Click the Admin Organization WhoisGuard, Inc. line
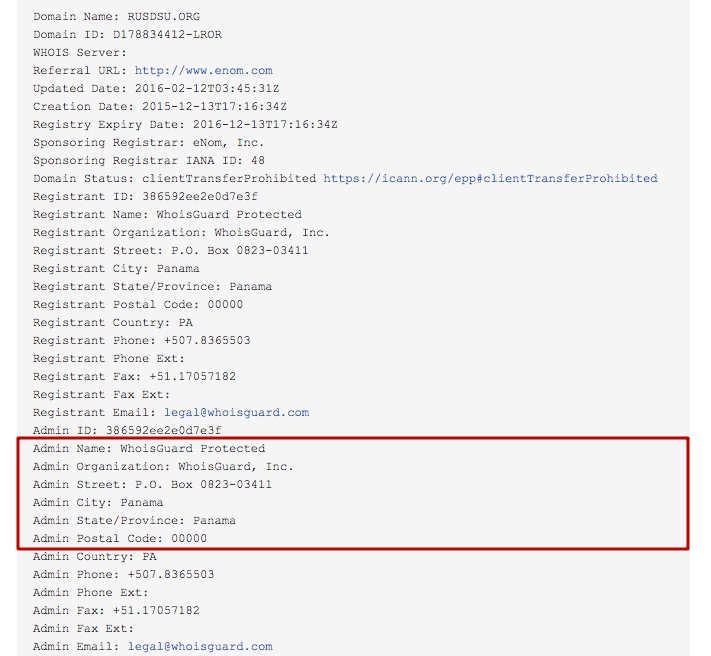This screenshot has width=711, height=656. [x=163, y=466]
